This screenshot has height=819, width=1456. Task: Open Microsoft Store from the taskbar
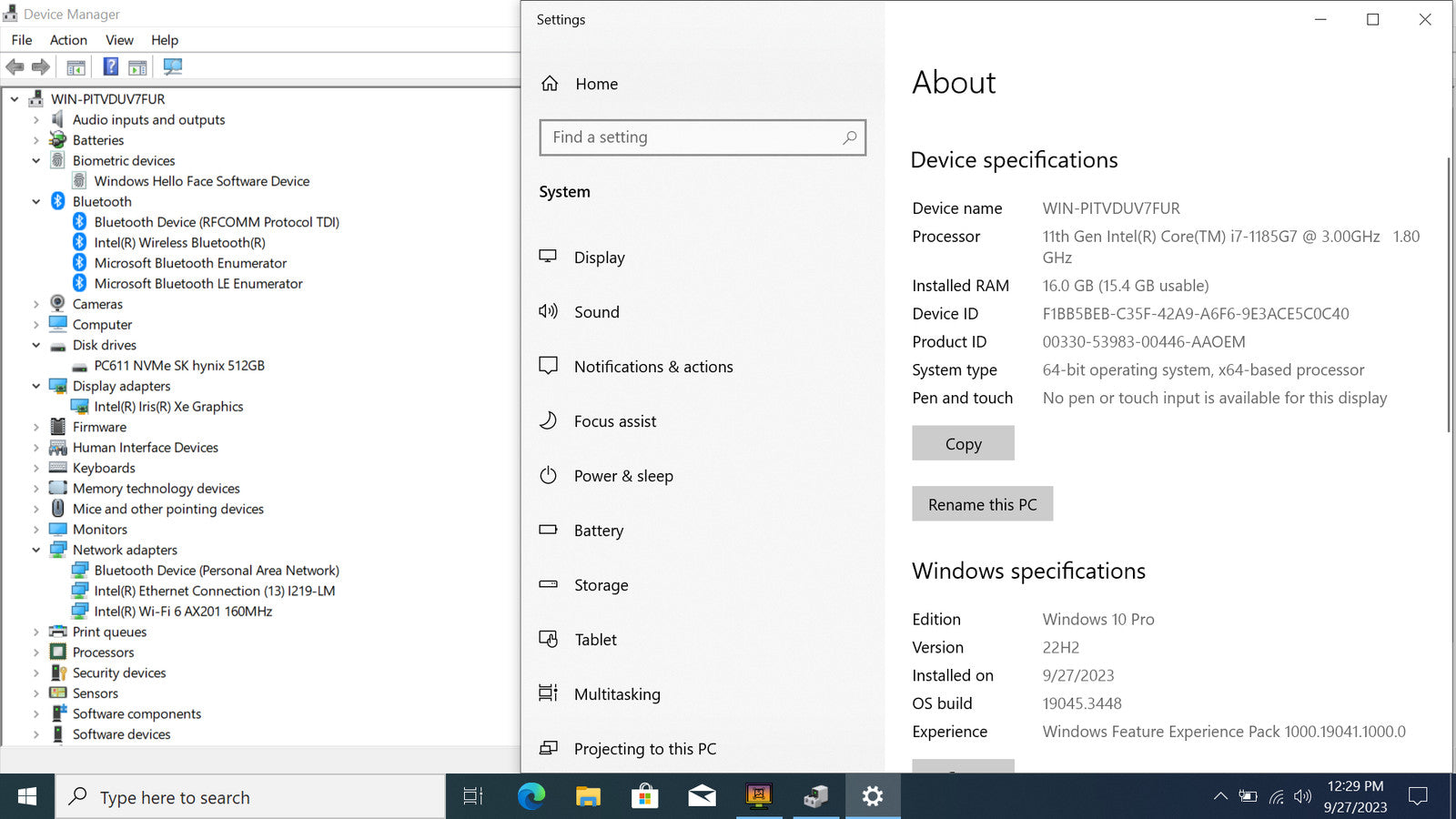pyautogui.click(x=645, y=796)
